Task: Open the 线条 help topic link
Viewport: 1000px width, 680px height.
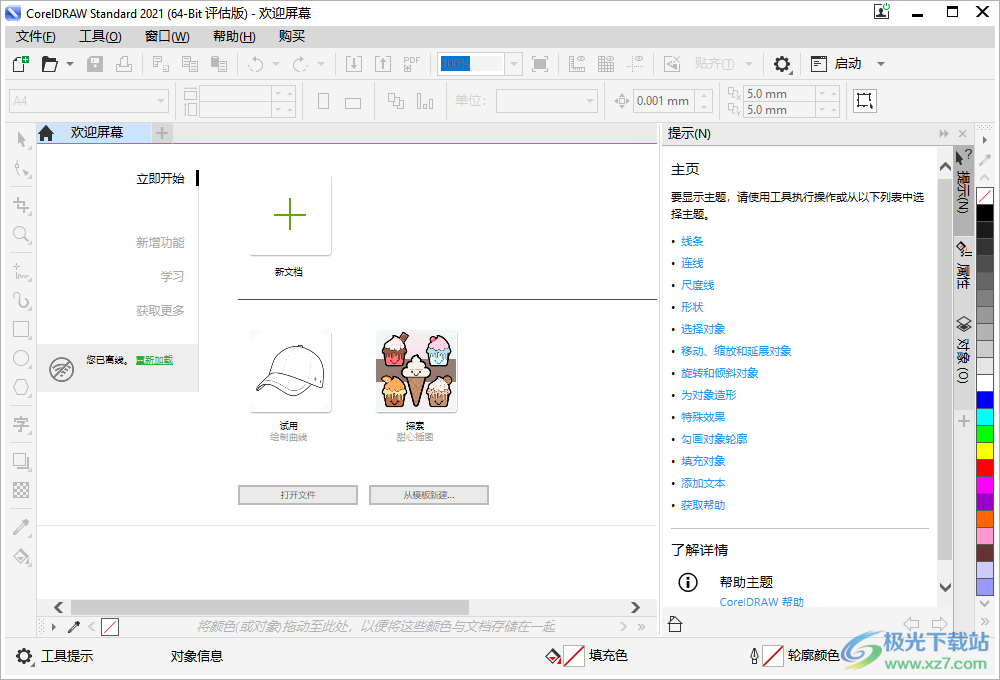Action: point(692,241)
